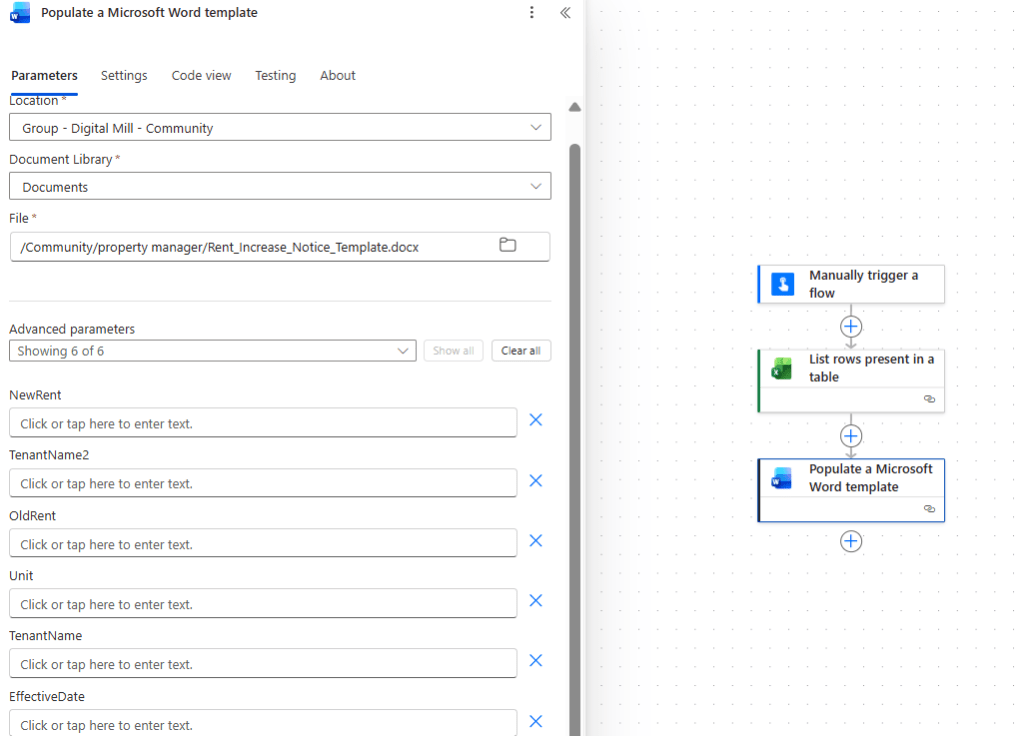The width and height of the screenshot is (1024, 736).
Task: Remove the EffectiveDate parameter
Action: pyautogui.click(x=536, y=721)
